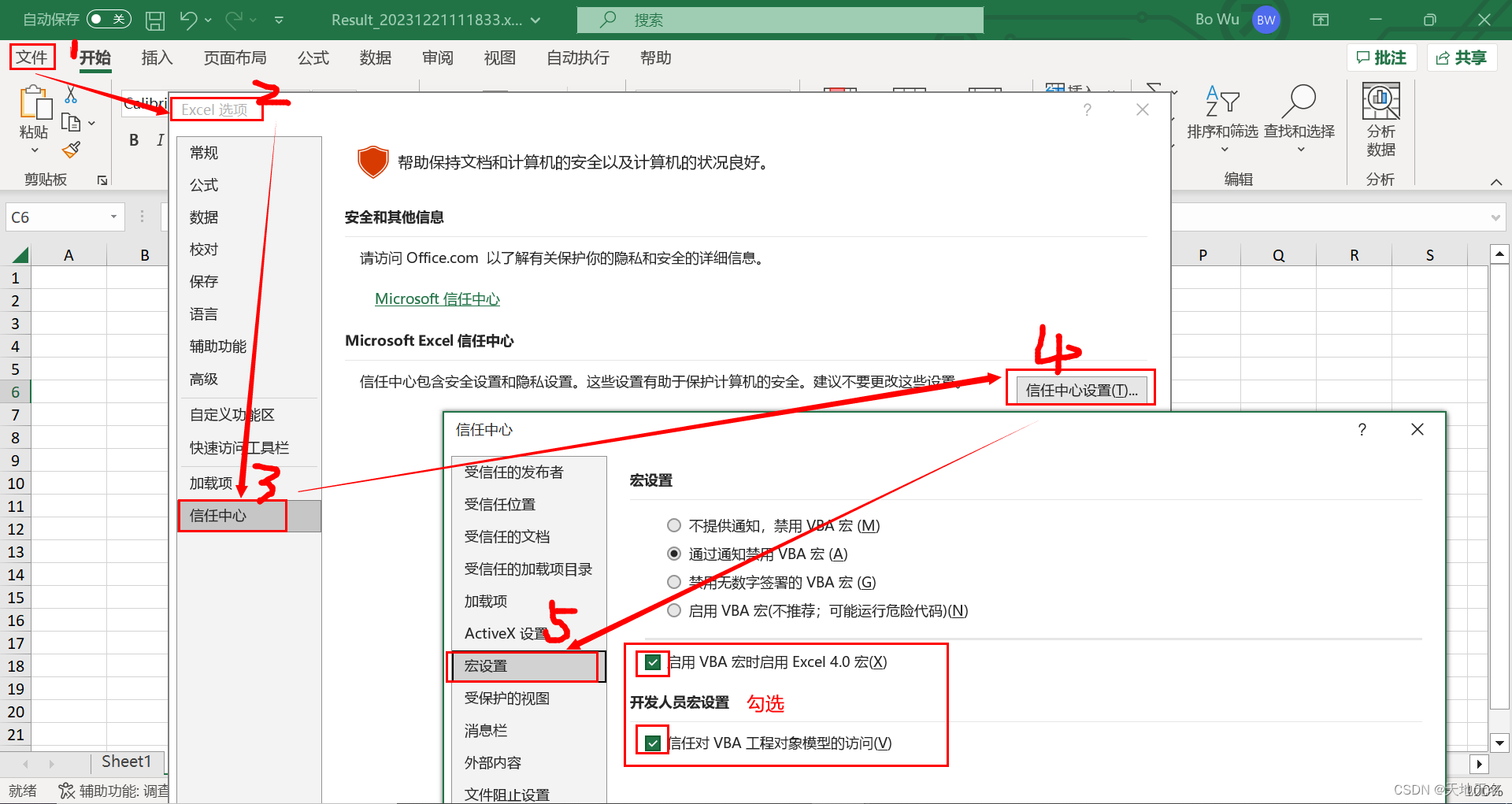
Task: Click the Save icon in quick access toolbar
Action: click(154, 20)
